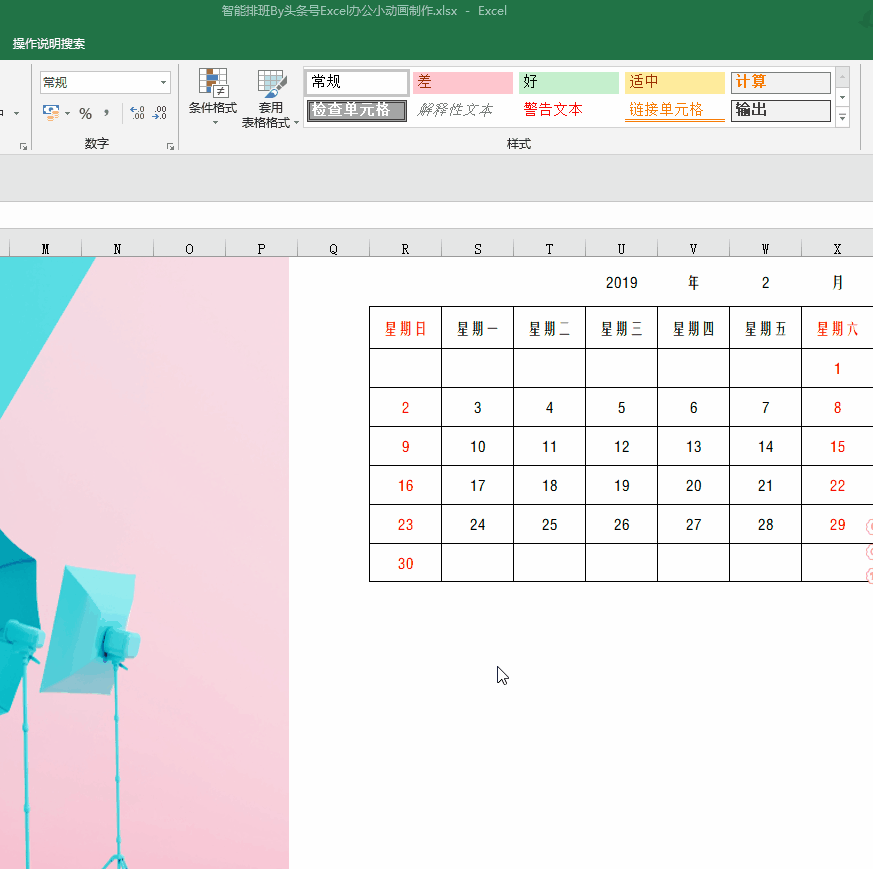Select column U header
The image size is (873, 869).
point(621,249)
